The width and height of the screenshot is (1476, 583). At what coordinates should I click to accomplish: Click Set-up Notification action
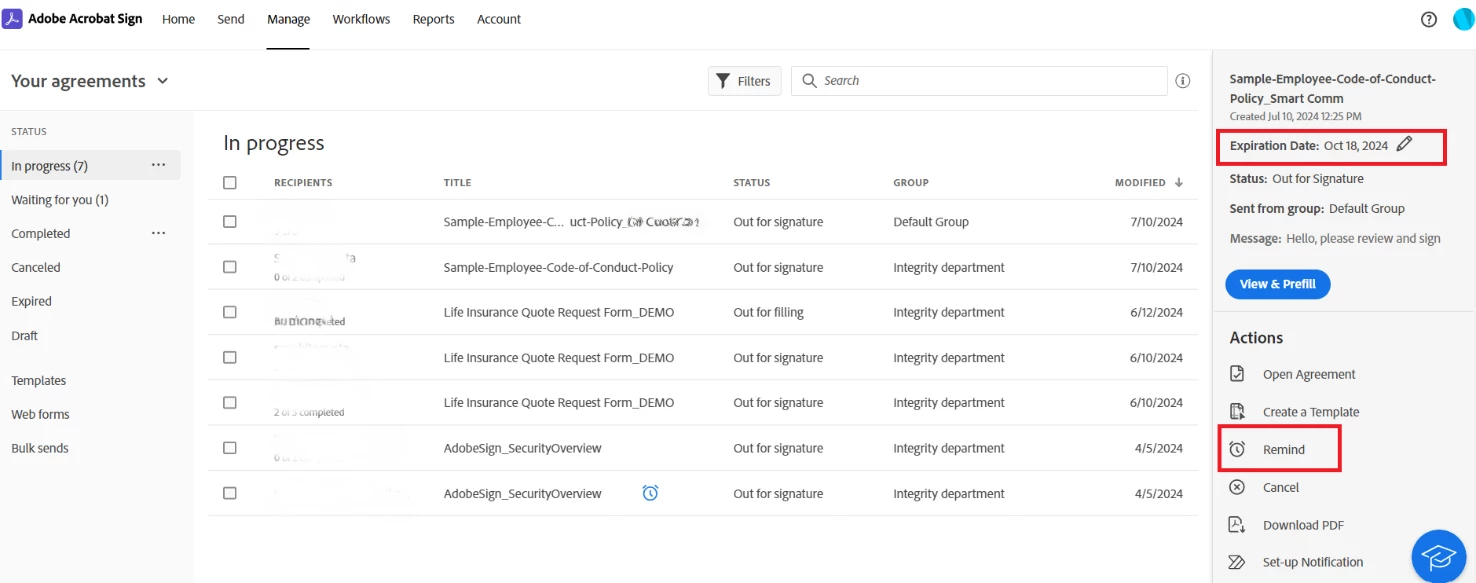point(1313,562)
